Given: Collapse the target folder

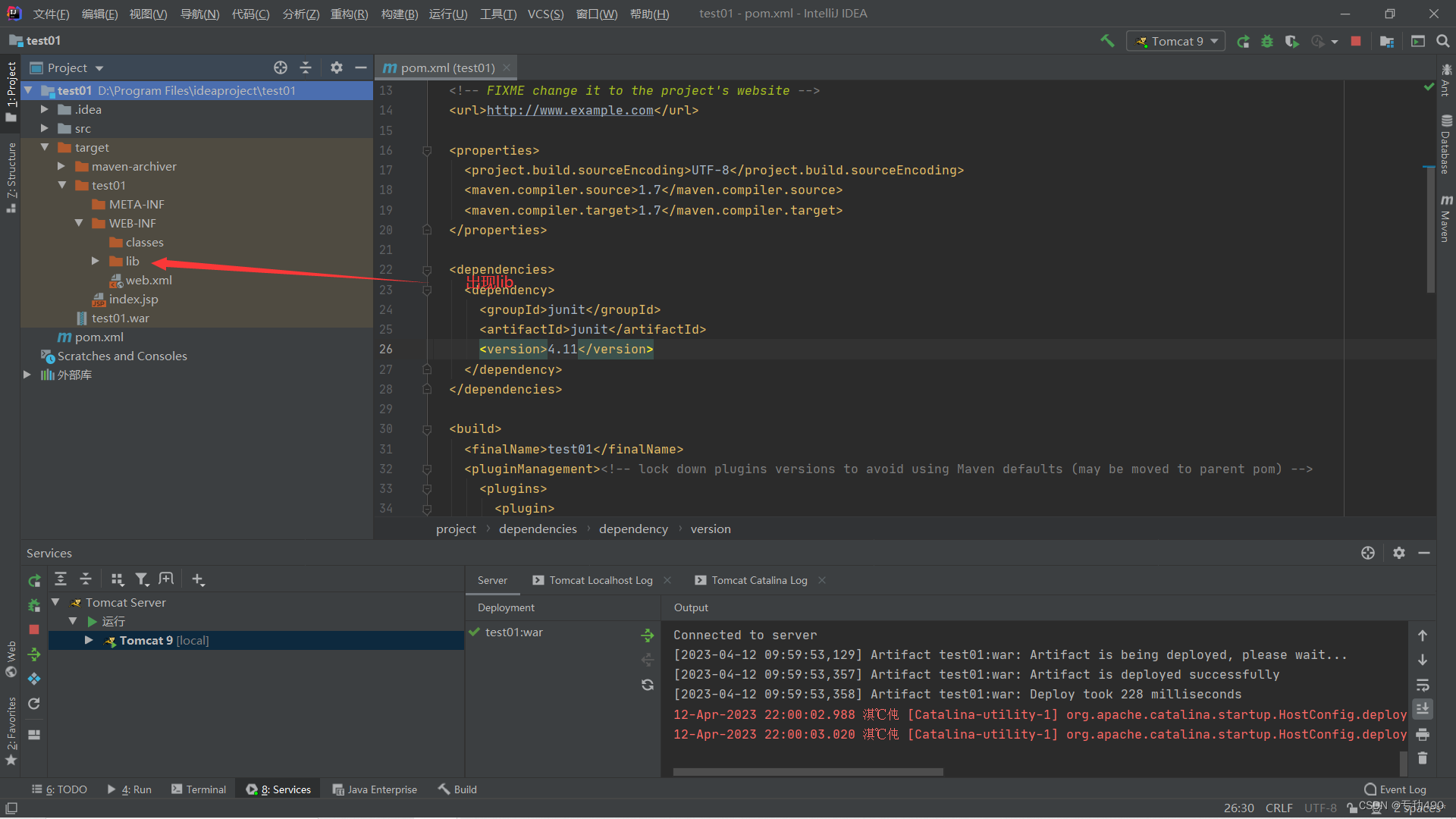Looking at the screenshot, I should coord(45,147).
